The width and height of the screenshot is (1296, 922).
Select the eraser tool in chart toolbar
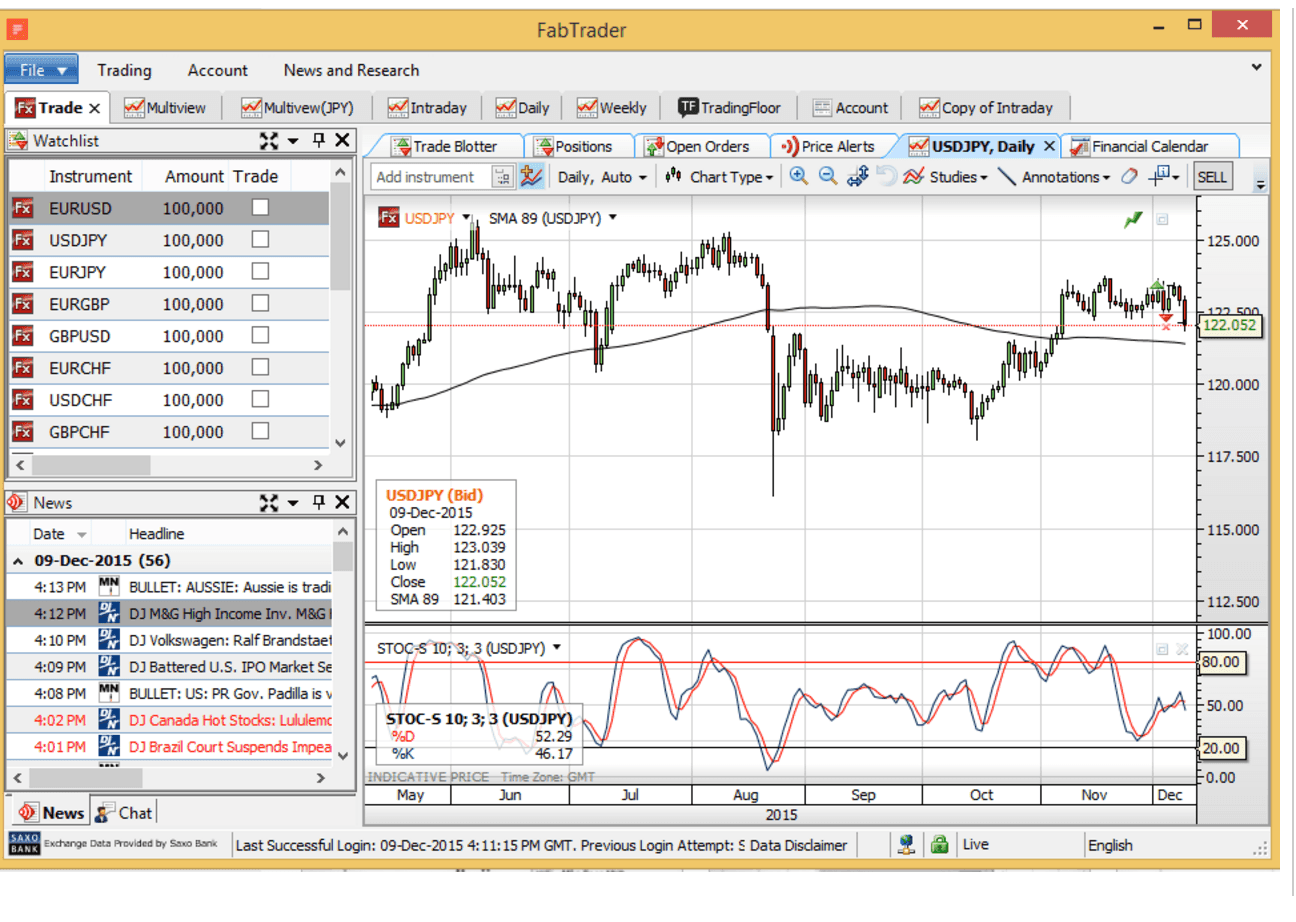pyautogui.click(x=1128, y=177)
